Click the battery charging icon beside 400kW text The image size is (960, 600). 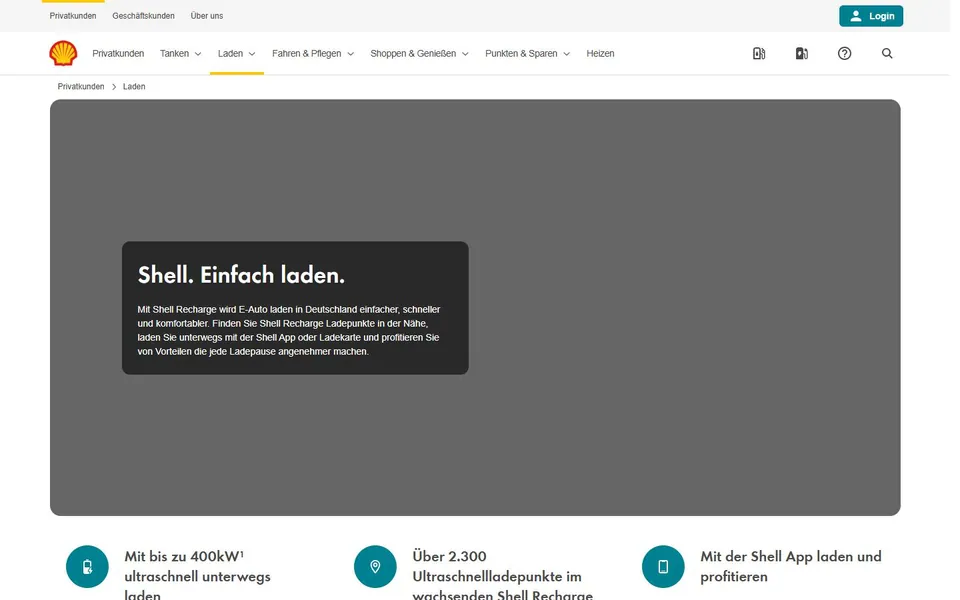pos(88,566)
